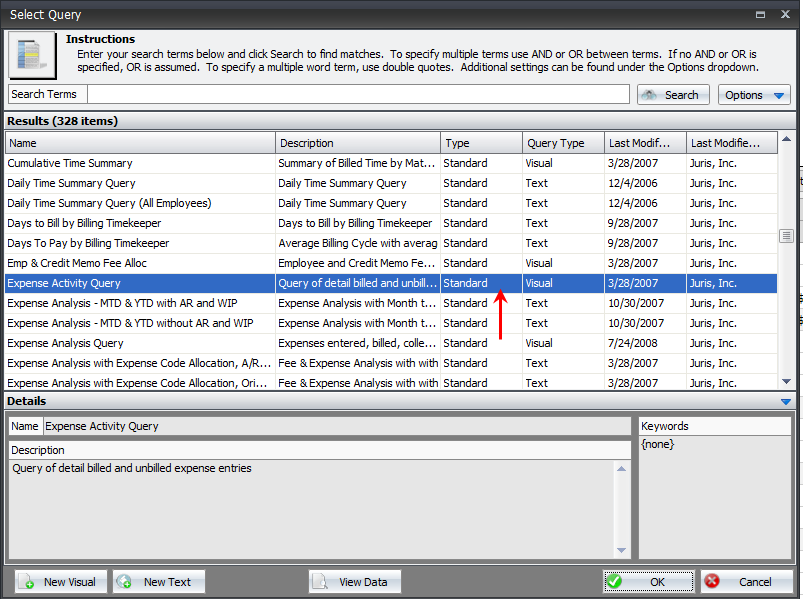803x599 pixels.
Task: Click the Search button with binoculars
Action: (673, 95)
